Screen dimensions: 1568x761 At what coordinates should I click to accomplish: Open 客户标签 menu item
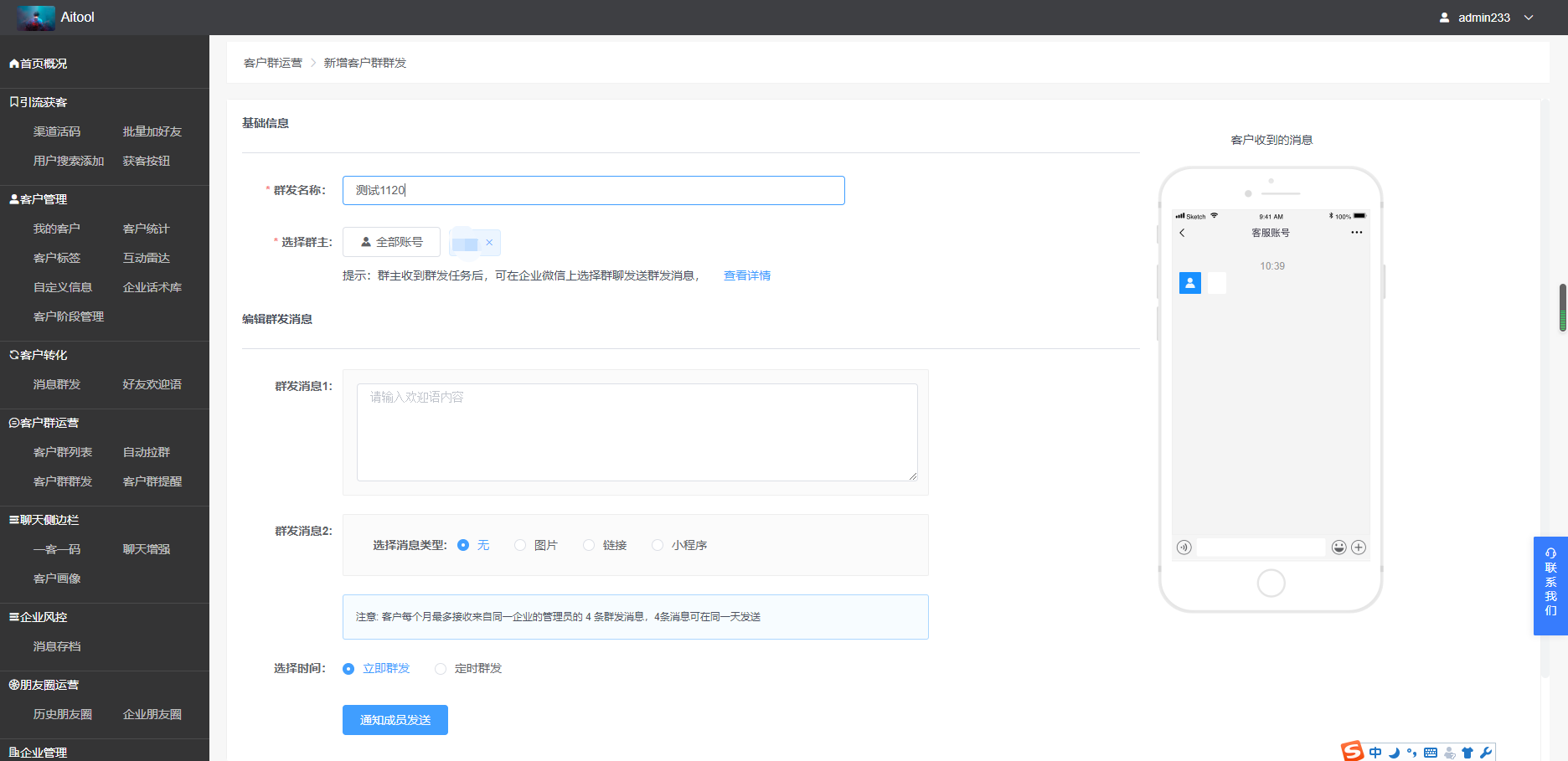[x=57, y=258]
